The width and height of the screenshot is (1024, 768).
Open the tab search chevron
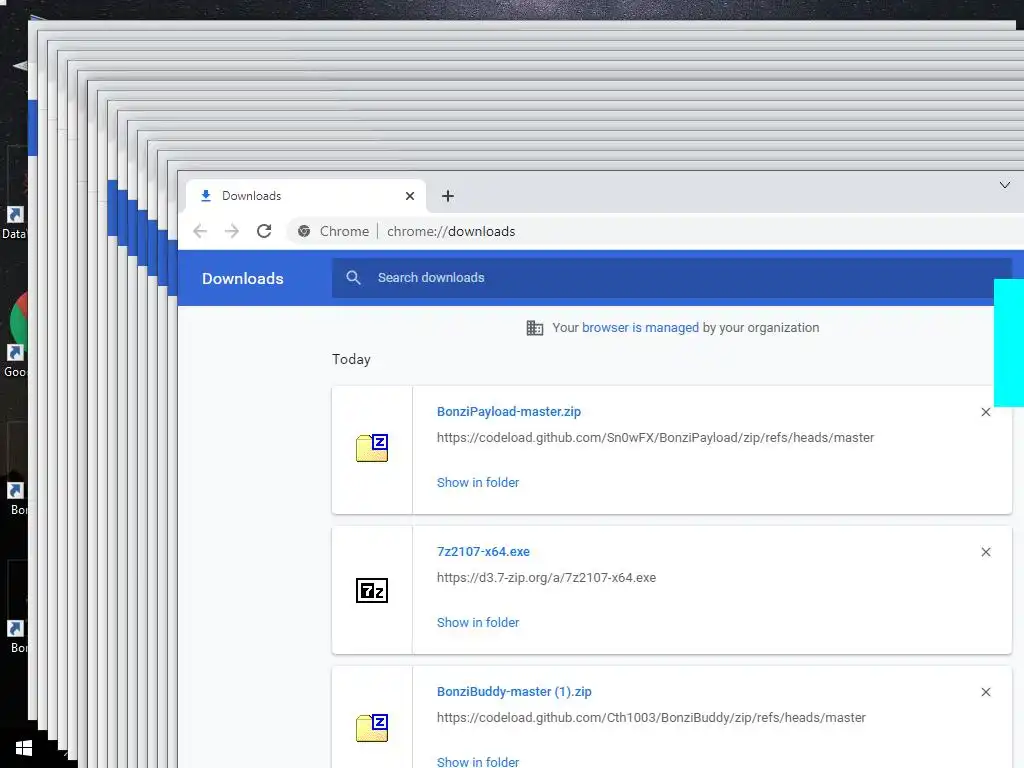[1004, 185]
